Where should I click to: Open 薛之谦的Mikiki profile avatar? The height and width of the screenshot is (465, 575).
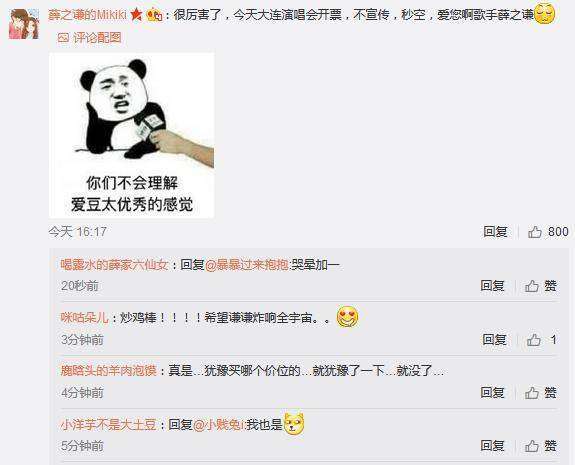click(x=24, y=24)
